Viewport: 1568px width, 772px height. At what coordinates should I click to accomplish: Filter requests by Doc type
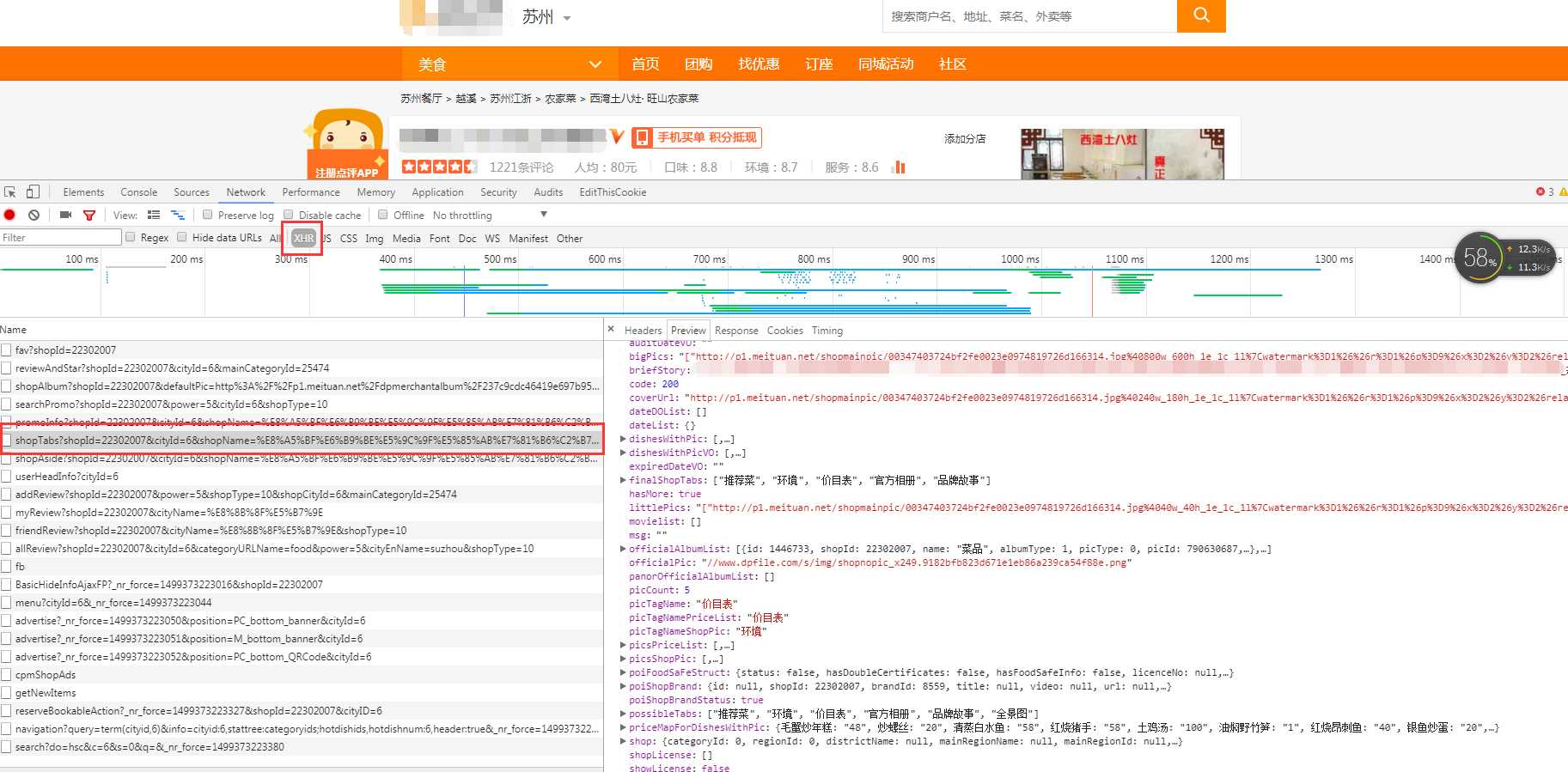(467, 238)
